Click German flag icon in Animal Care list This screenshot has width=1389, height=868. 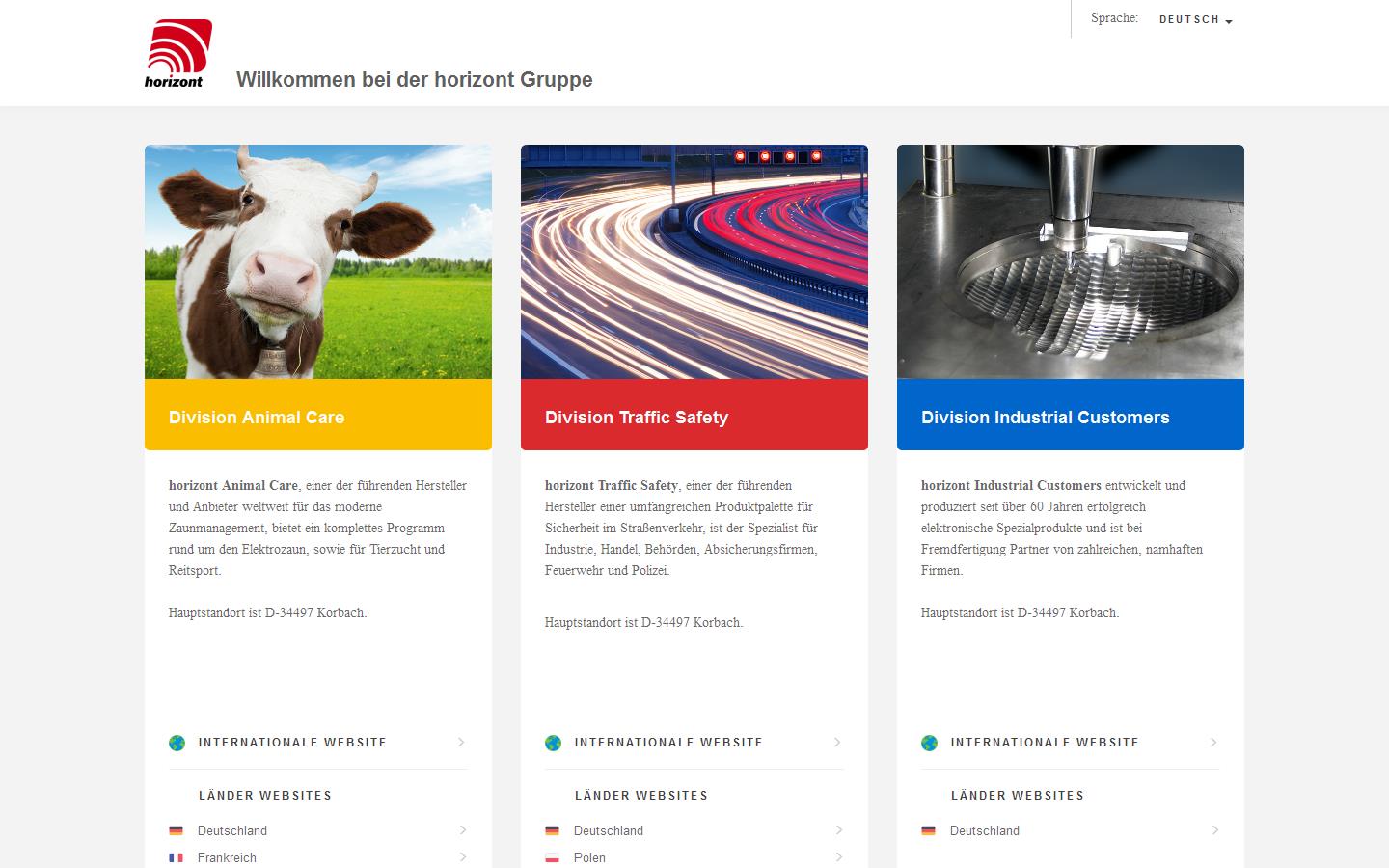click(176, 830)
